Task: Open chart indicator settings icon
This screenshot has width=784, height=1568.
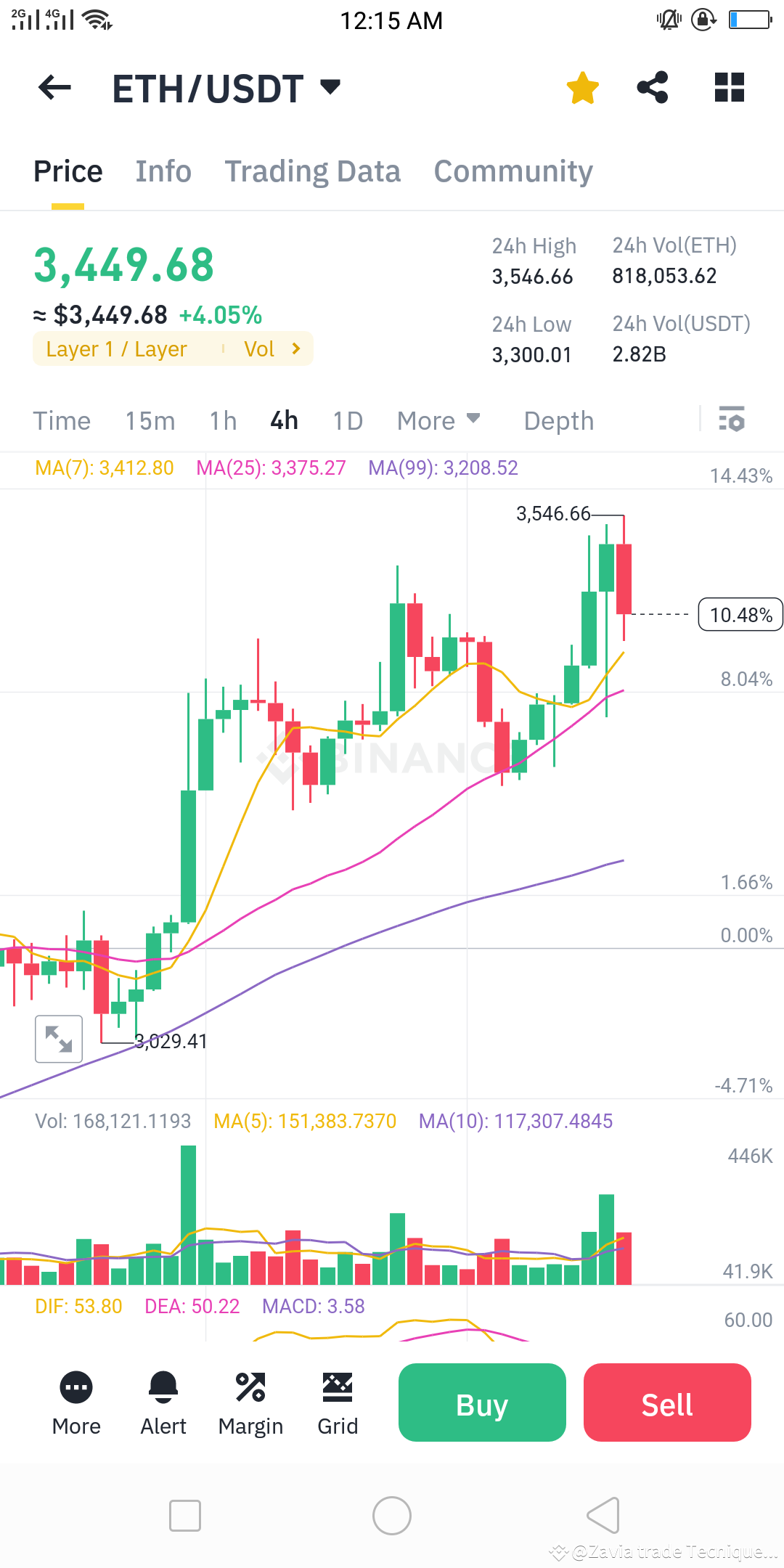Action: pos(731,420)
